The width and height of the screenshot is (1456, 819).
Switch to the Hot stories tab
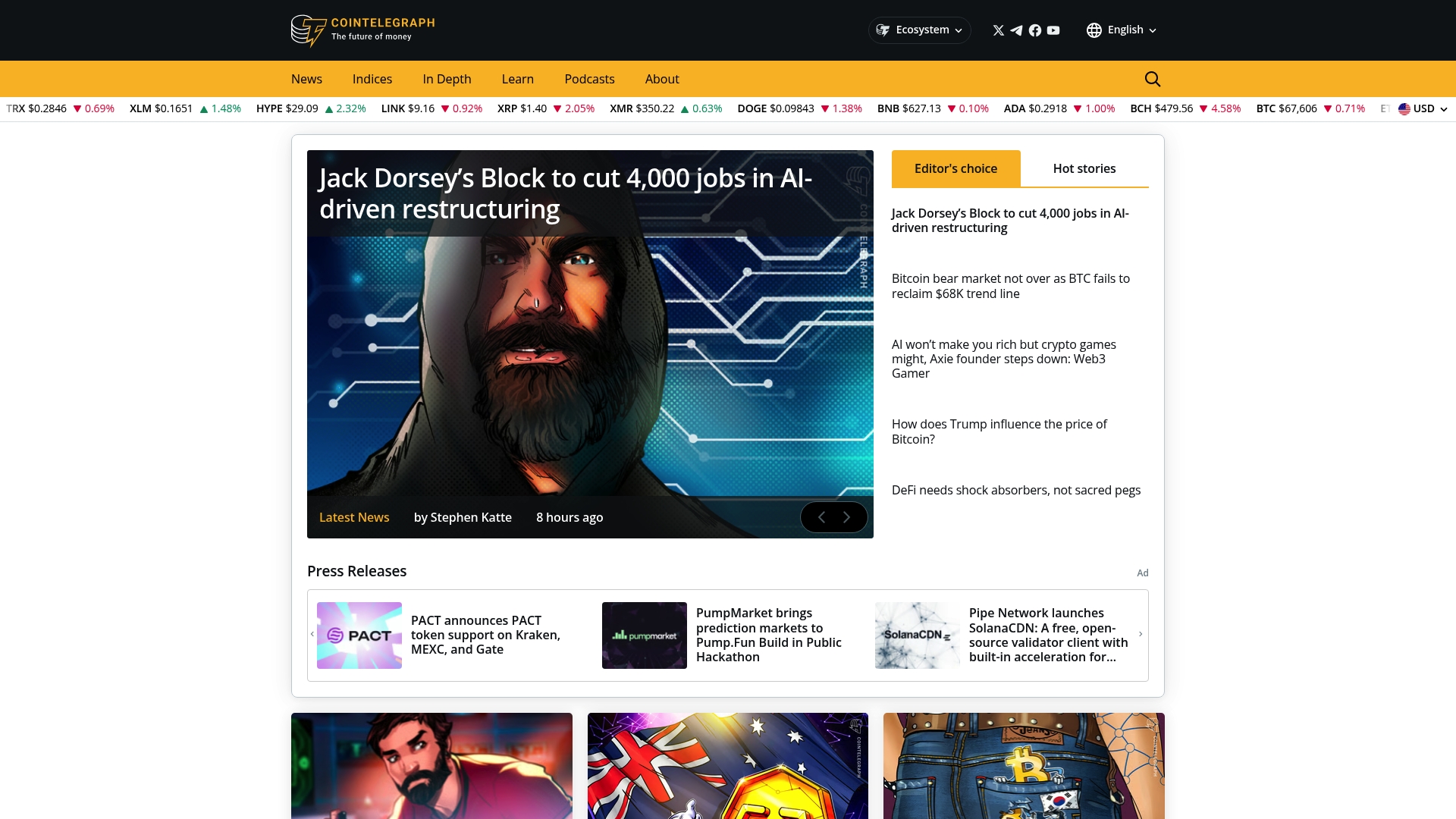pyautogui.click(x=1084, y=168)
